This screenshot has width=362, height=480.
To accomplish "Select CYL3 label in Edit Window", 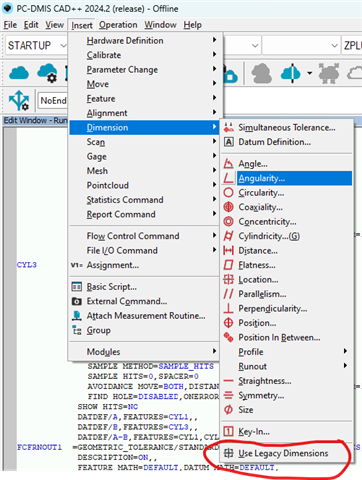I will click(x=27, y=265).
